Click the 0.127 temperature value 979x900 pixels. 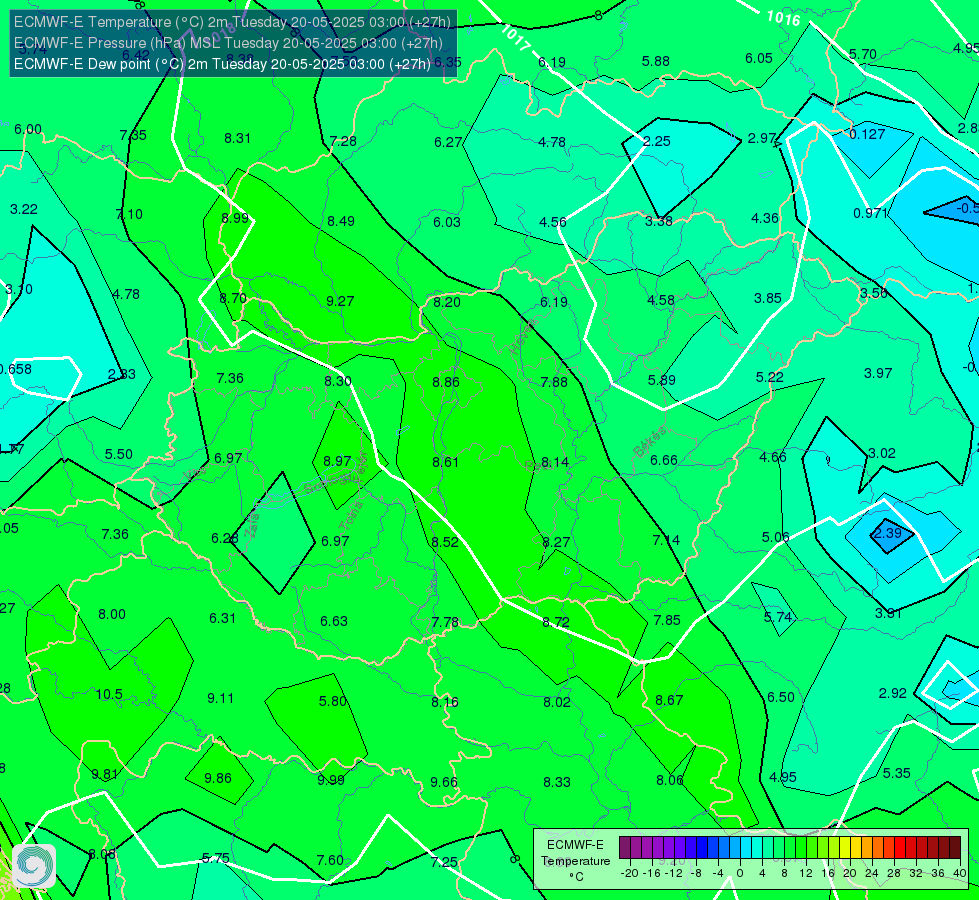click(867, 134)
